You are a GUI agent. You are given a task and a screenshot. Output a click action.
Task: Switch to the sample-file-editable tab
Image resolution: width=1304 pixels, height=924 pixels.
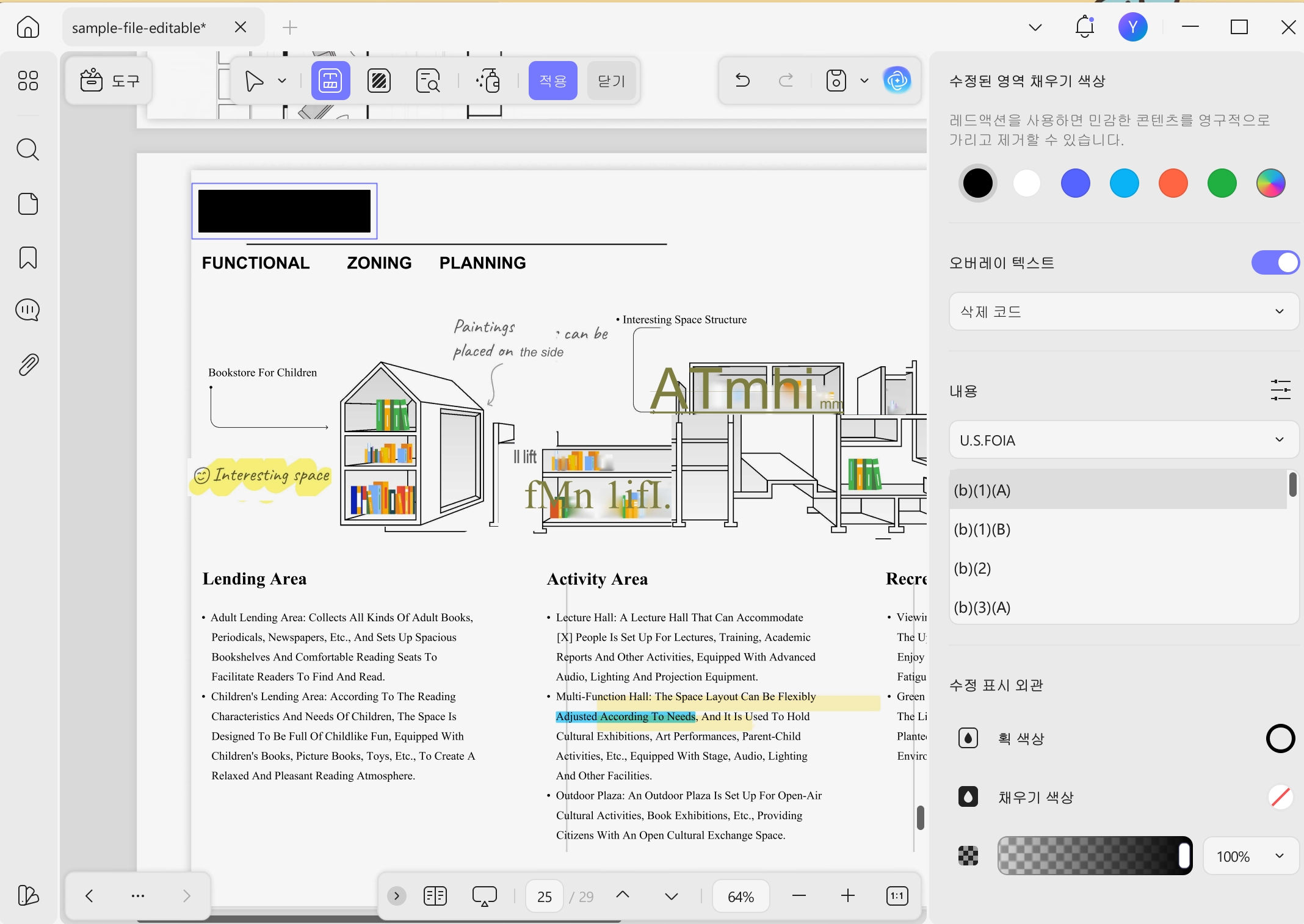[x=139, y=27]
